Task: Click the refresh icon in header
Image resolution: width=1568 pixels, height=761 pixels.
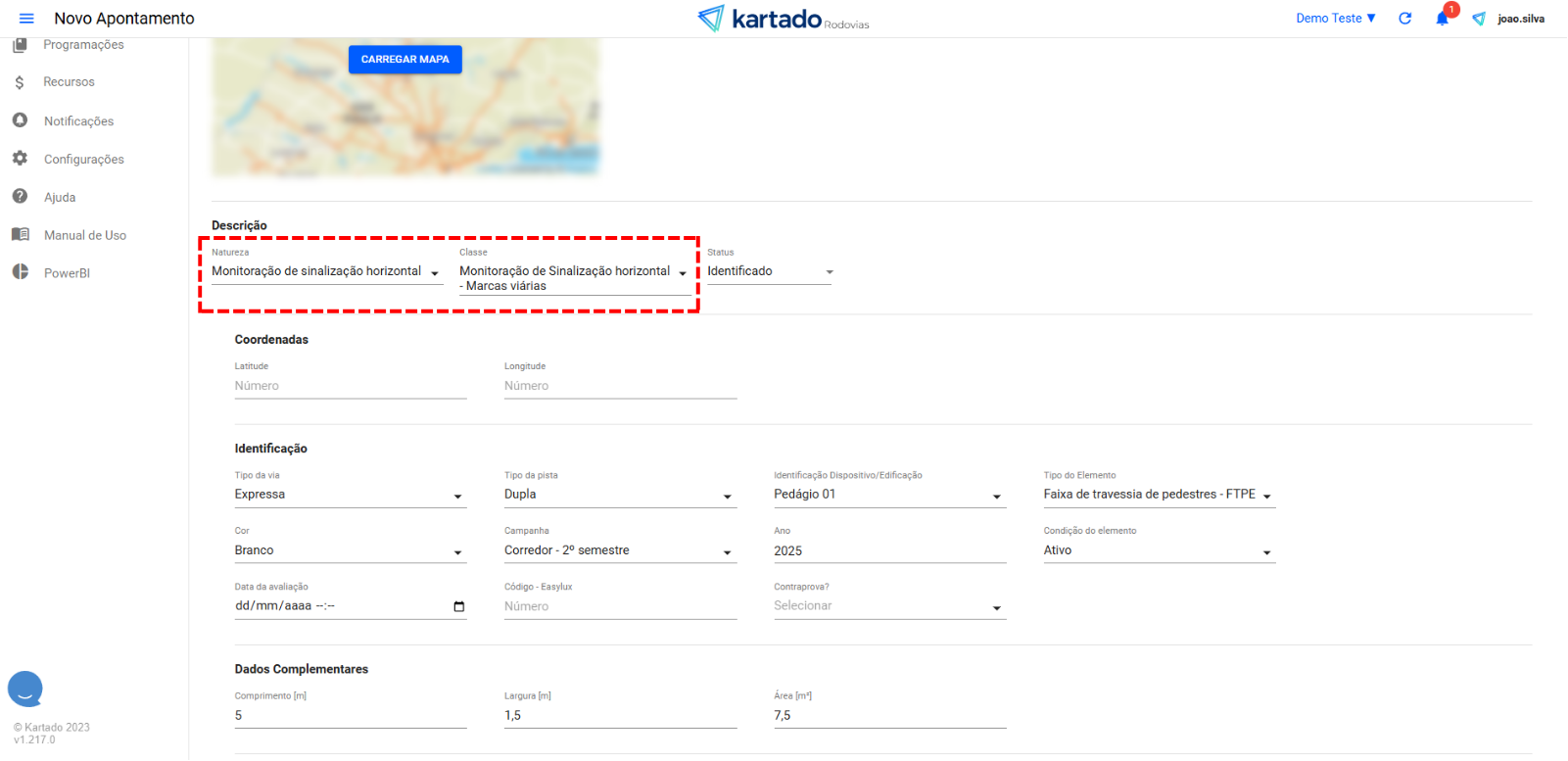Action: (x=1404, y=19)
